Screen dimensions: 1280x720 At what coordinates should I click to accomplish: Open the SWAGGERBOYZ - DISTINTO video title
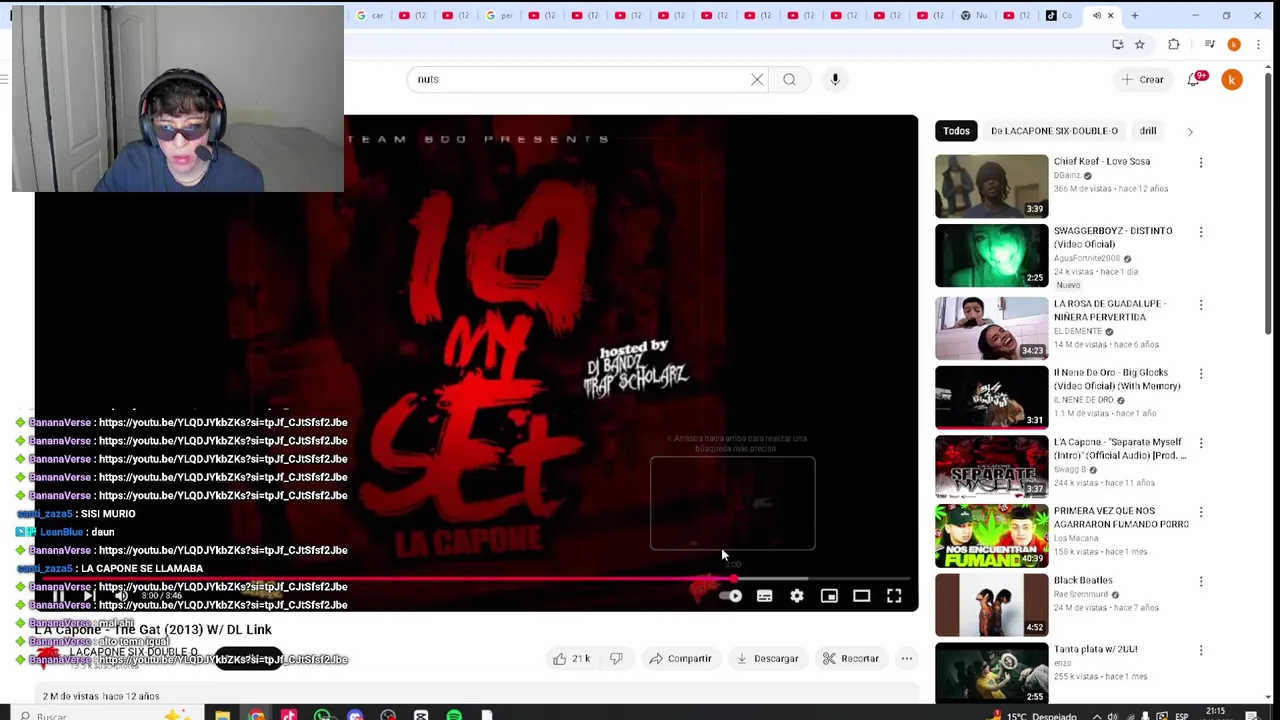click(x=1112, y=237)
